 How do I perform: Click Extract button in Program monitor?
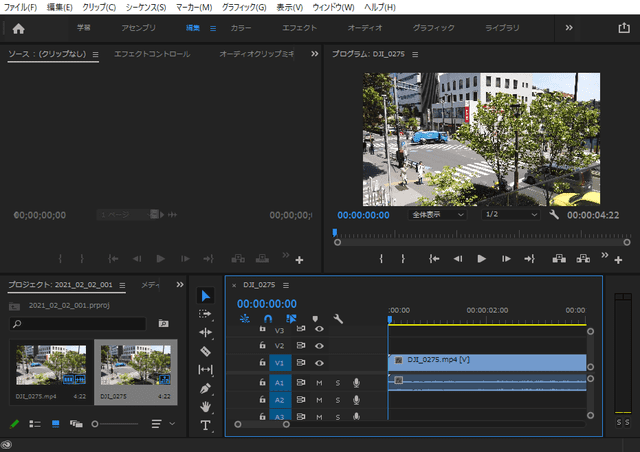[583, 258]
